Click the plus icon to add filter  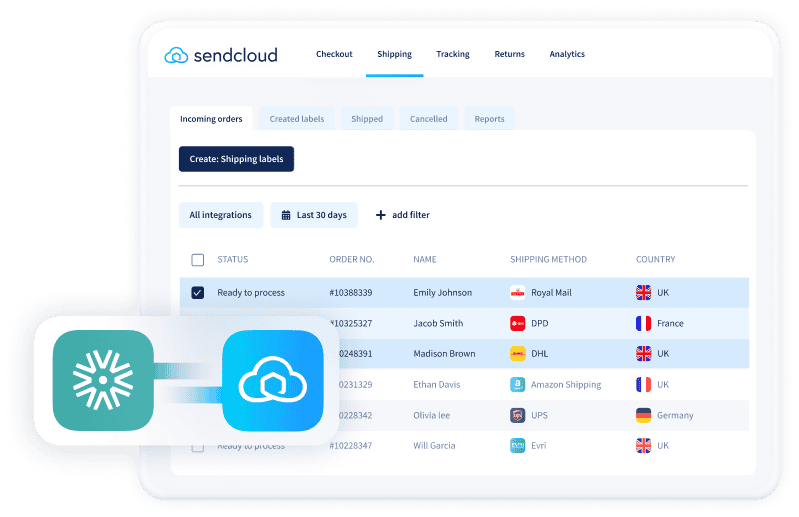coord(381,215)
